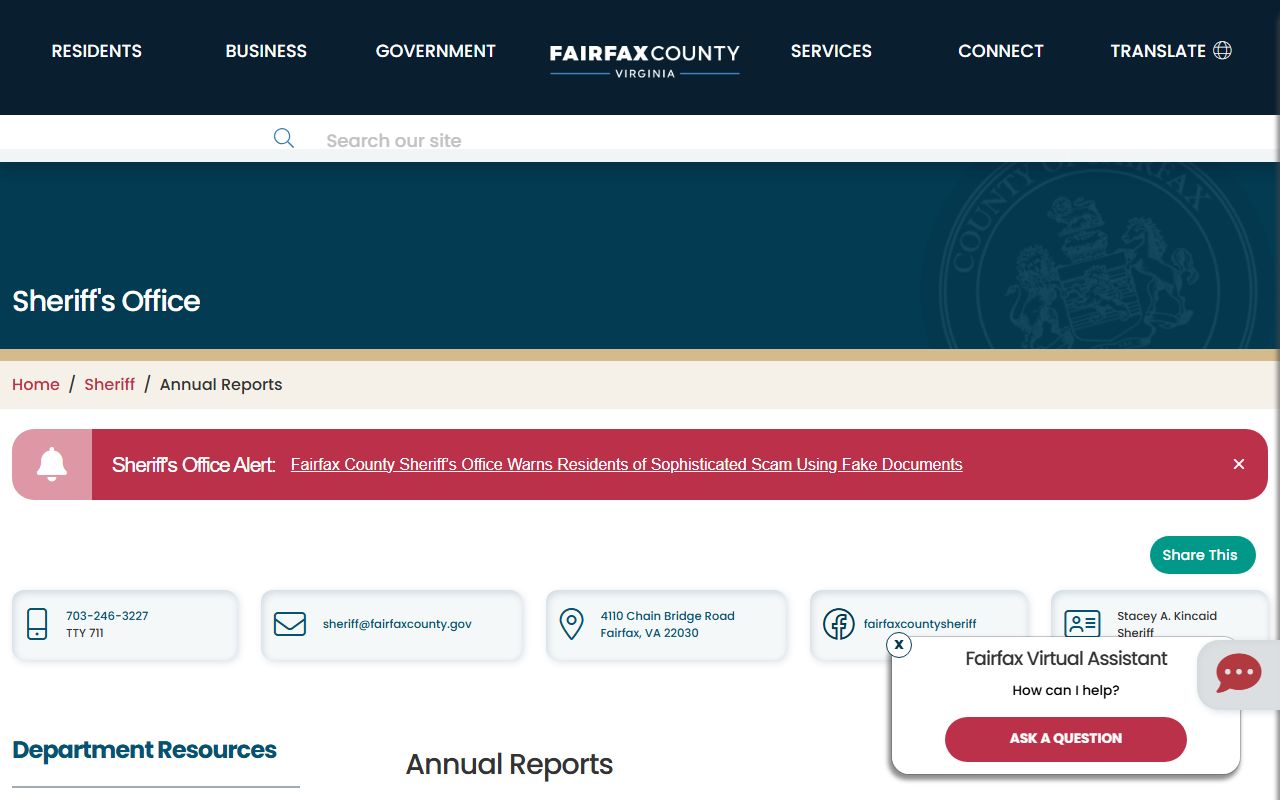Viewport: 1280px width, 800px height.
Task: Click the Department Resources heading
Action: 145,750
